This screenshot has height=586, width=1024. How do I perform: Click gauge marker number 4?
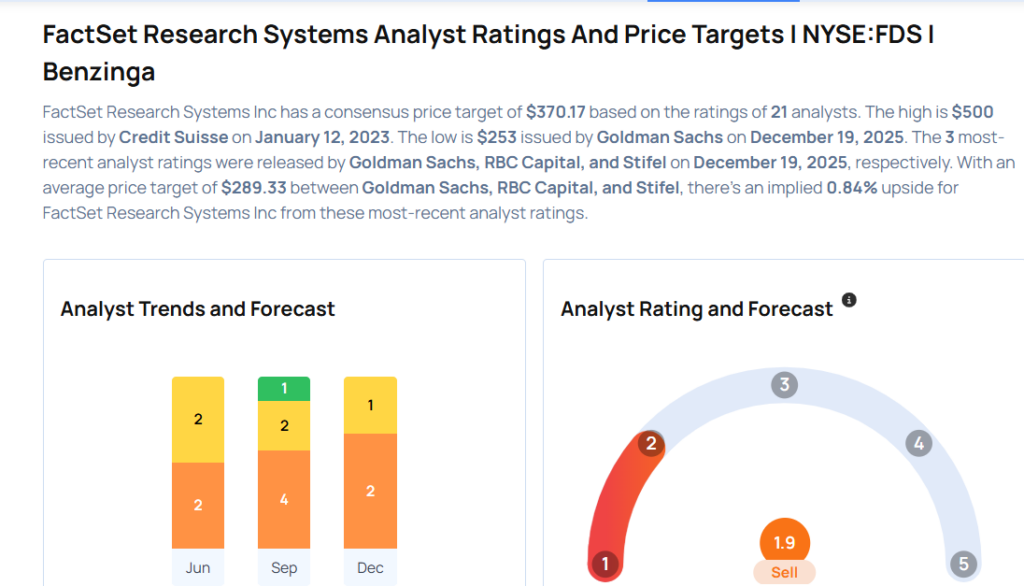click(918, 443)
